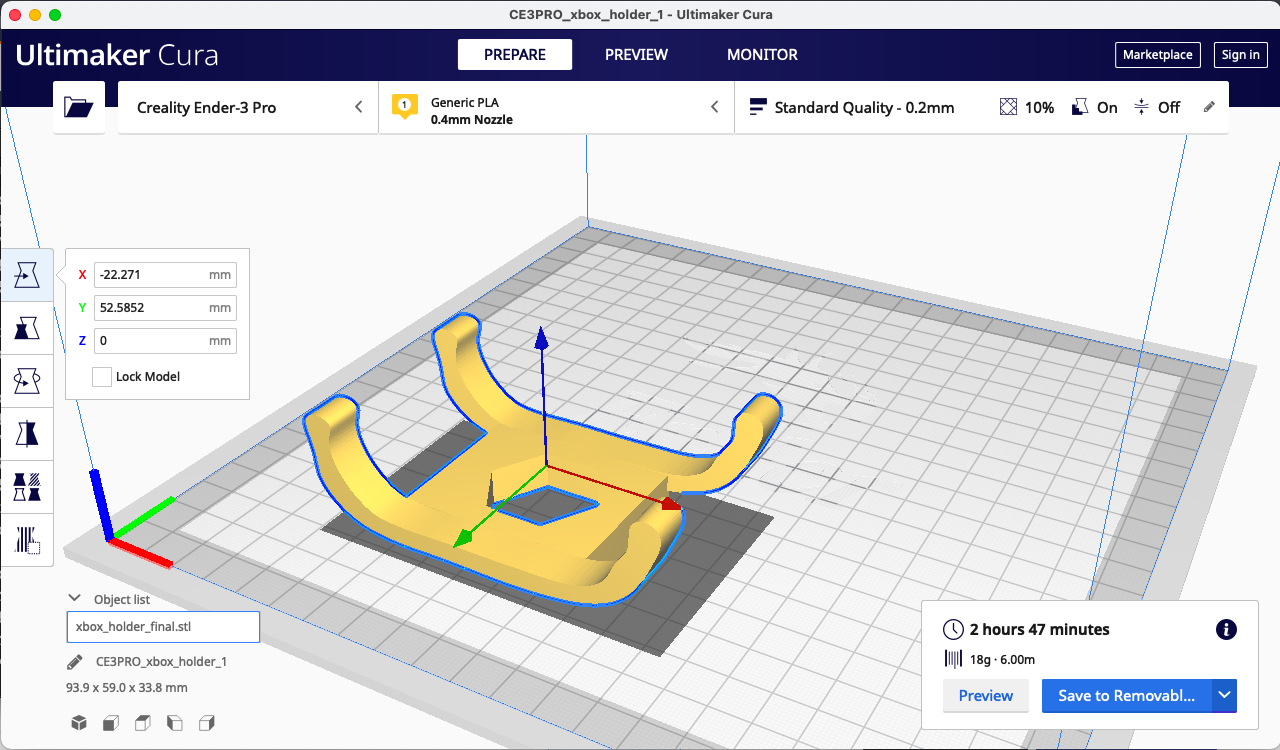The width and height of the screenshot is (1280, 750).
Task: Click the 18g · 6.00m material usage text
Action: (x=1002, y=659)
